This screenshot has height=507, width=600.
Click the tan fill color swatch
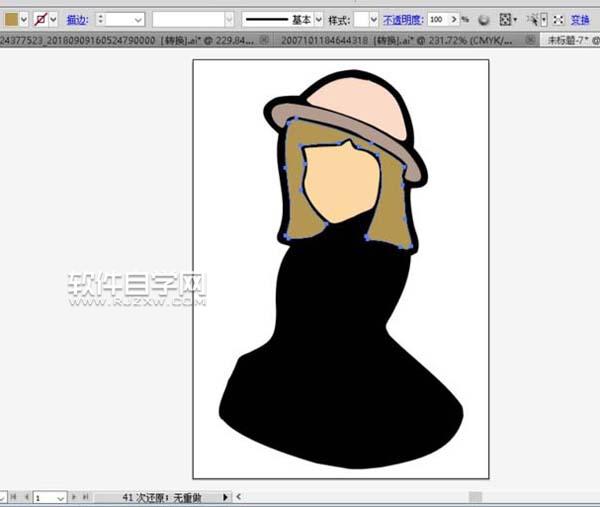point(12,19)
